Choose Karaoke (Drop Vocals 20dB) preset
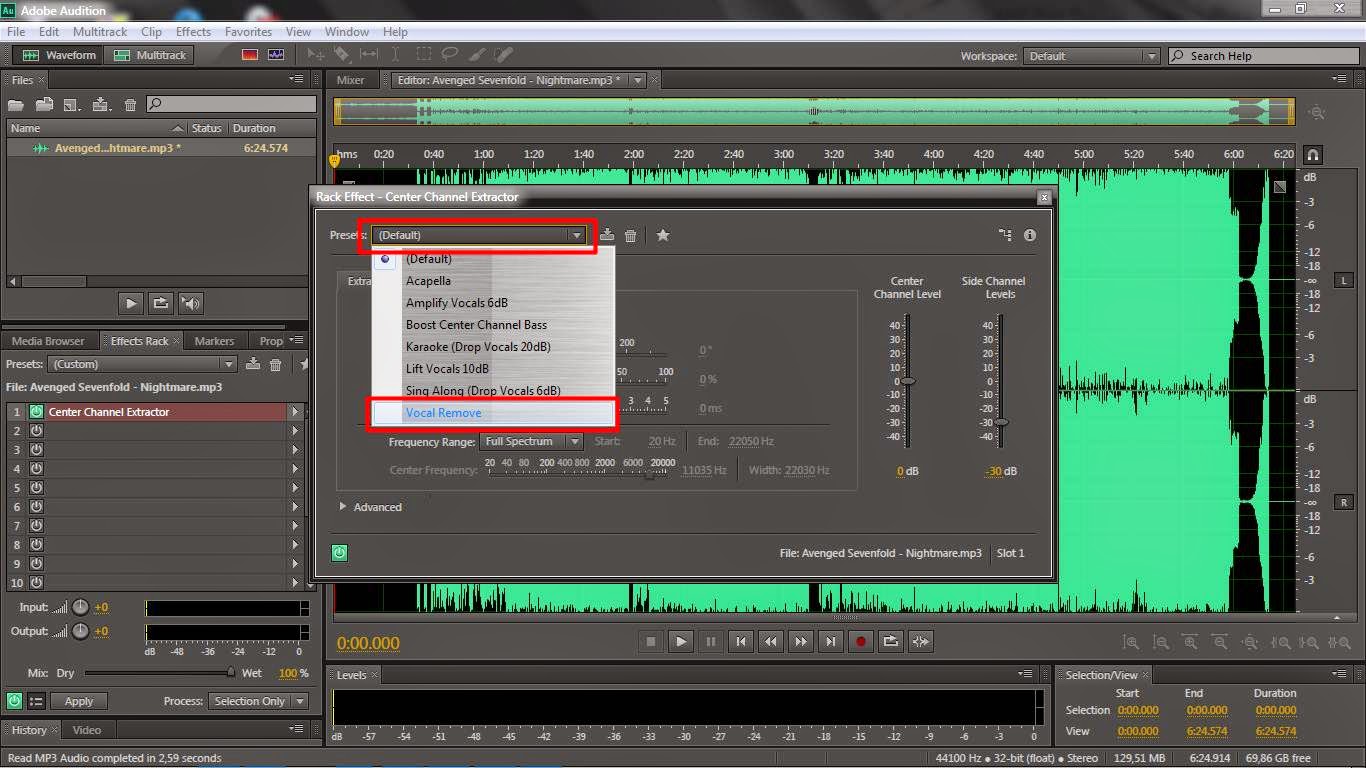Screen dimensions: 1366x768 478,347
